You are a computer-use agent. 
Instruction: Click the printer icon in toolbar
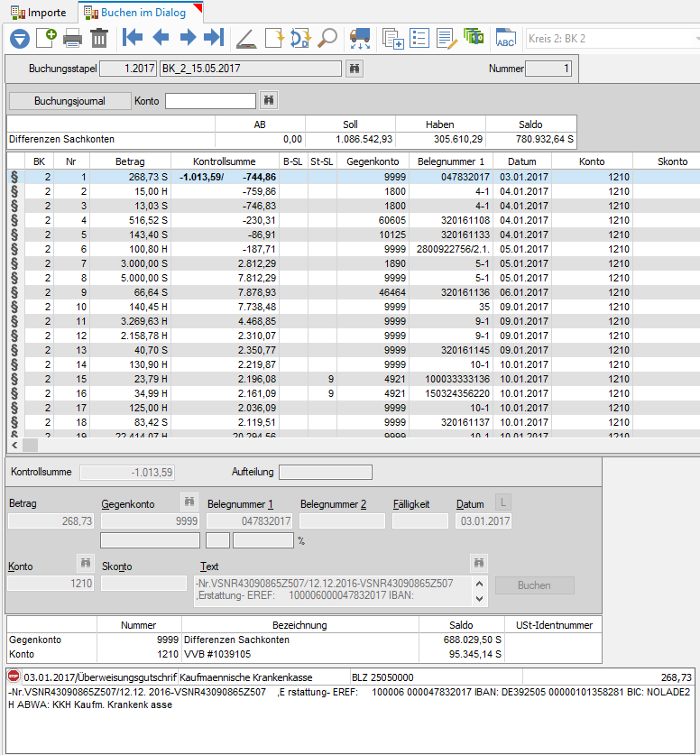(x=73, y=39)
